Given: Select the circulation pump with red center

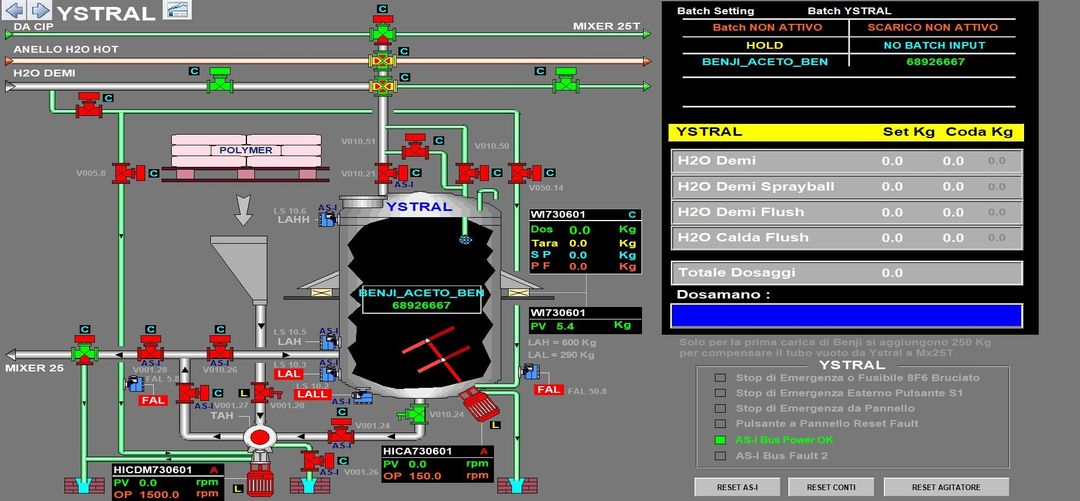Looking at the screenshot, I should [259, 436].
